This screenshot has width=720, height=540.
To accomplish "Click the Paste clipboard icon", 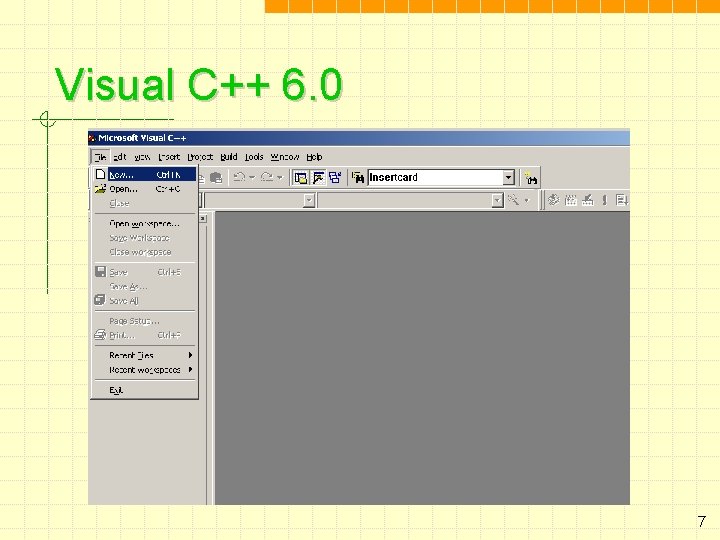I will tap(216, 177).
